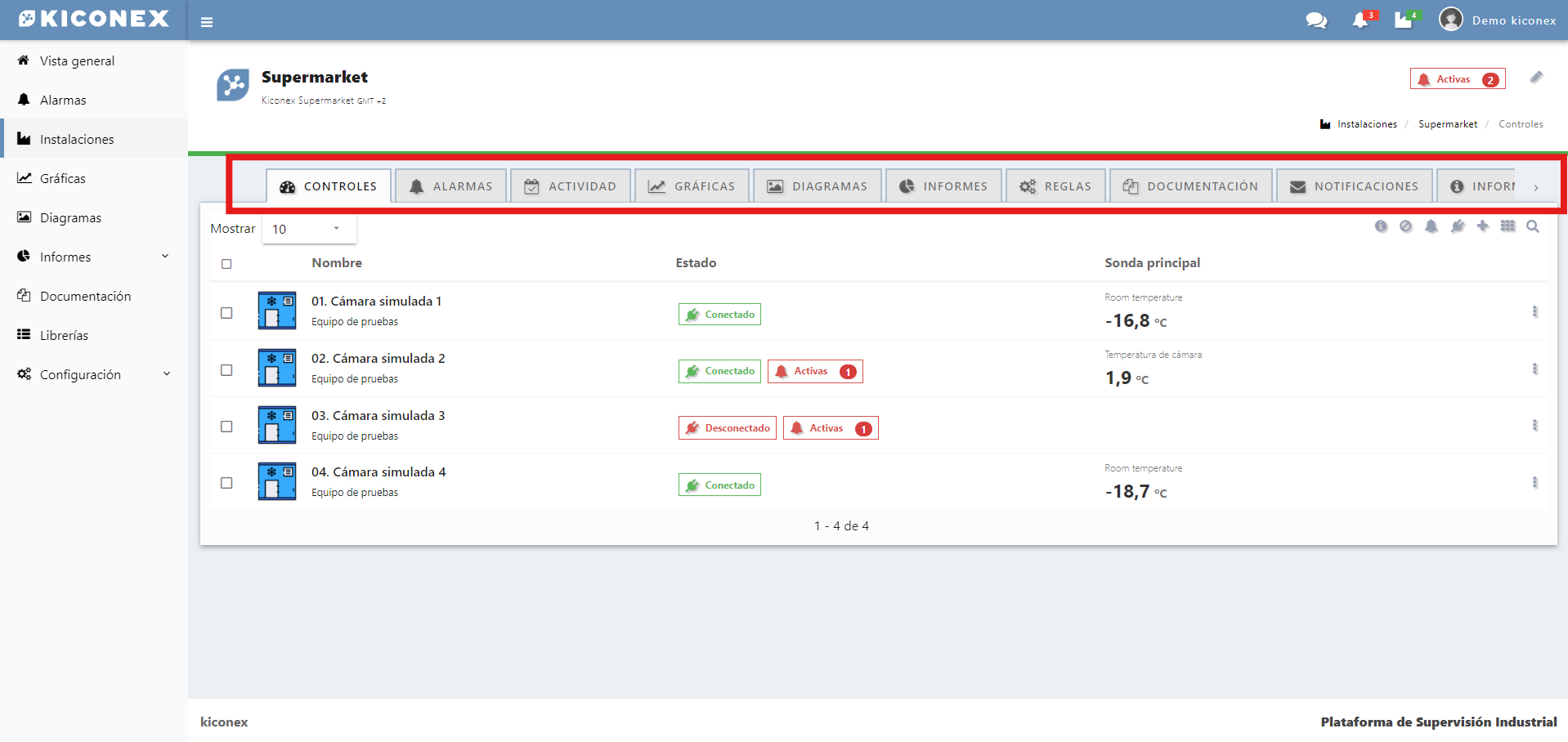Screen dimensions: 1568x742
Task: Select the checkbox for Cámara simulada 4
Action: point(226,483)
